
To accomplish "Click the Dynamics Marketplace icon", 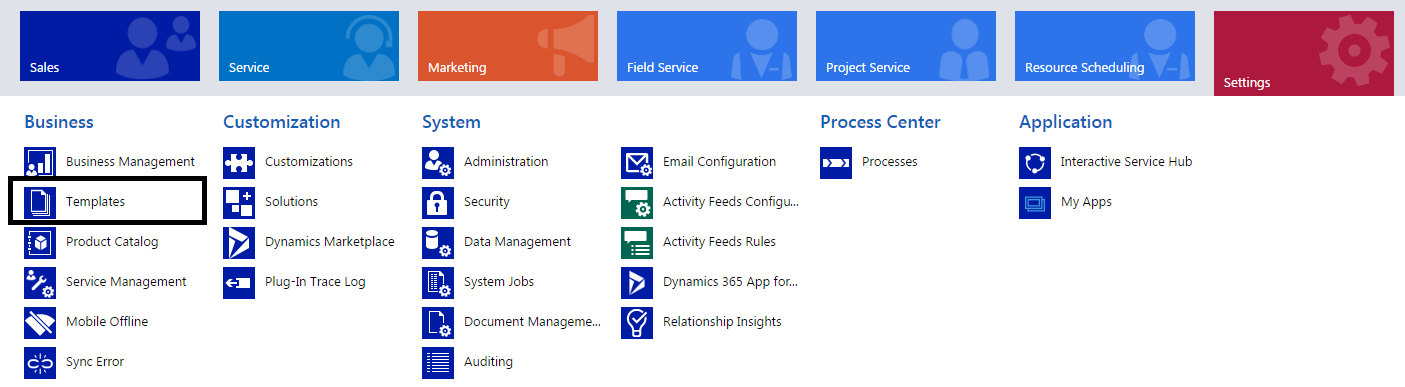I will click(x=239, y=242).
